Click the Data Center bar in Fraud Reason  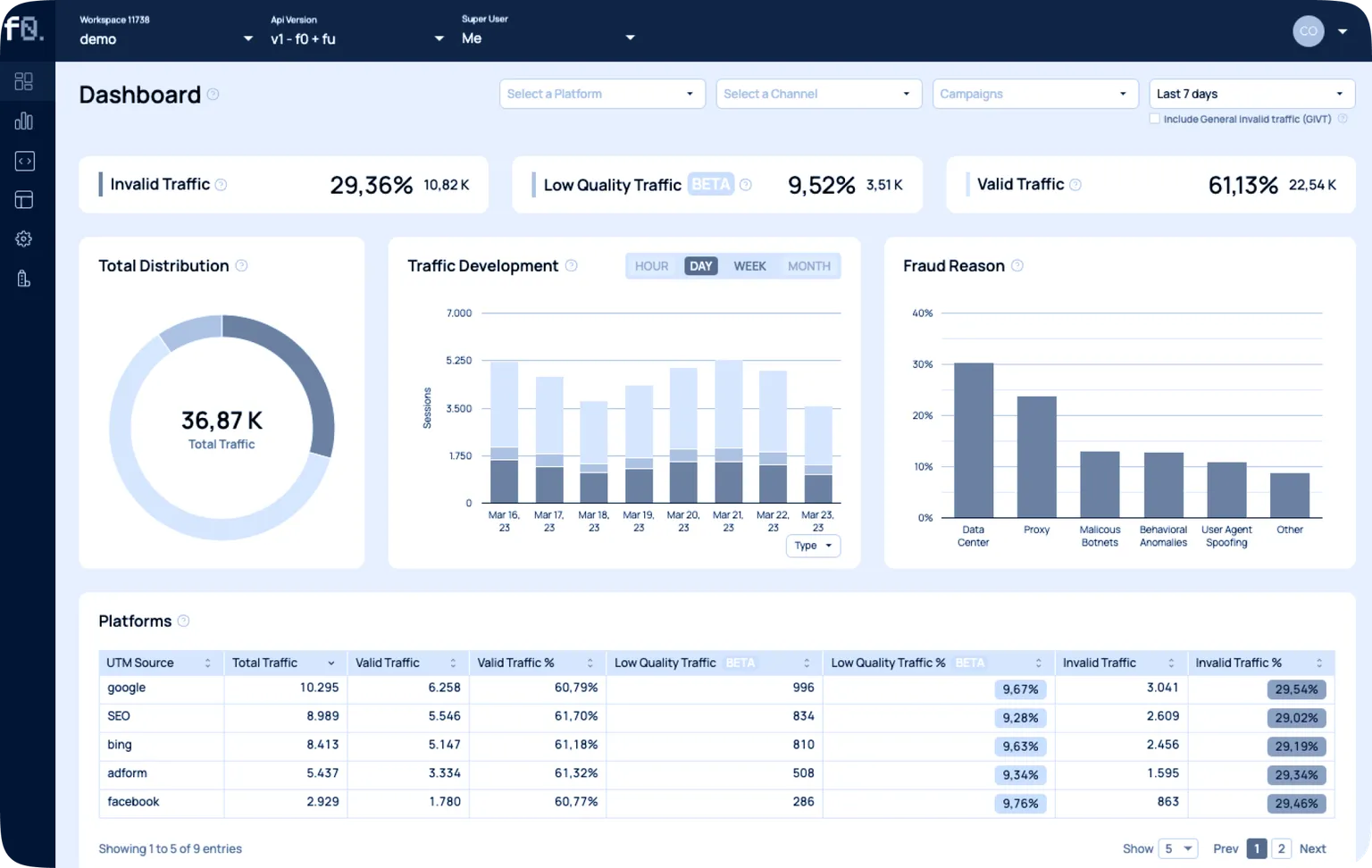tap(973, 440)
